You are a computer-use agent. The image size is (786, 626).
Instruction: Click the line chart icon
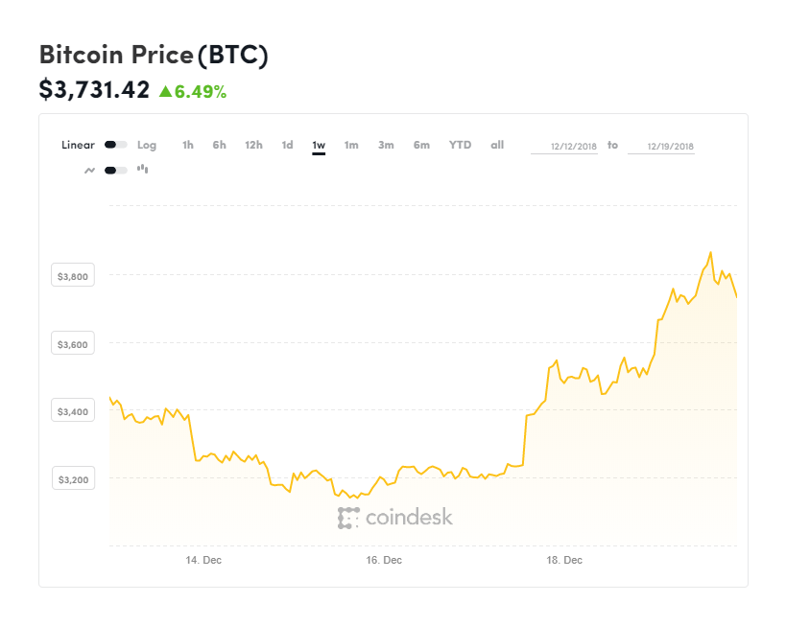pyautogui.click(x=89, y=170)
